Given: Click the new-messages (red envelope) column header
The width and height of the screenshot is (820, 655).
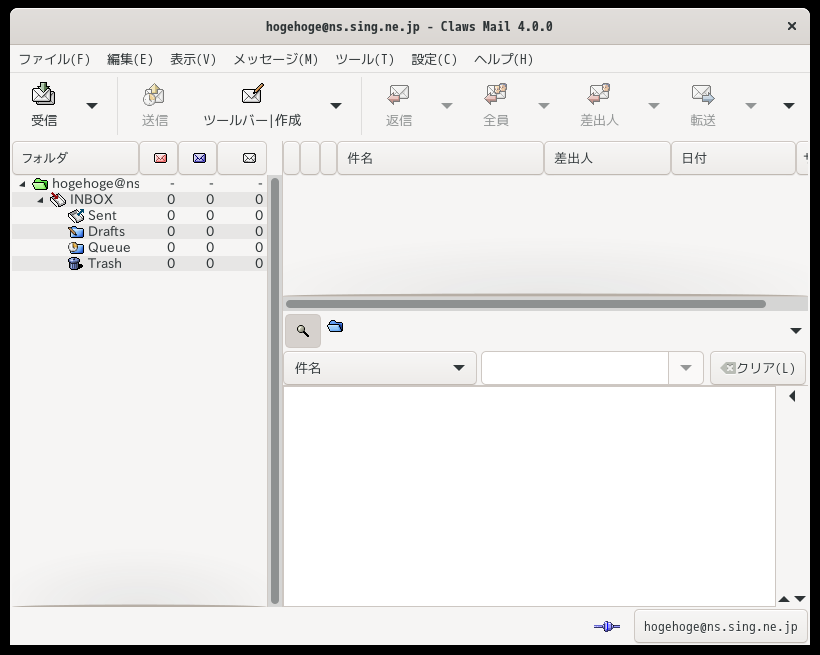Looking at the screenshot, I should point(160,158).
